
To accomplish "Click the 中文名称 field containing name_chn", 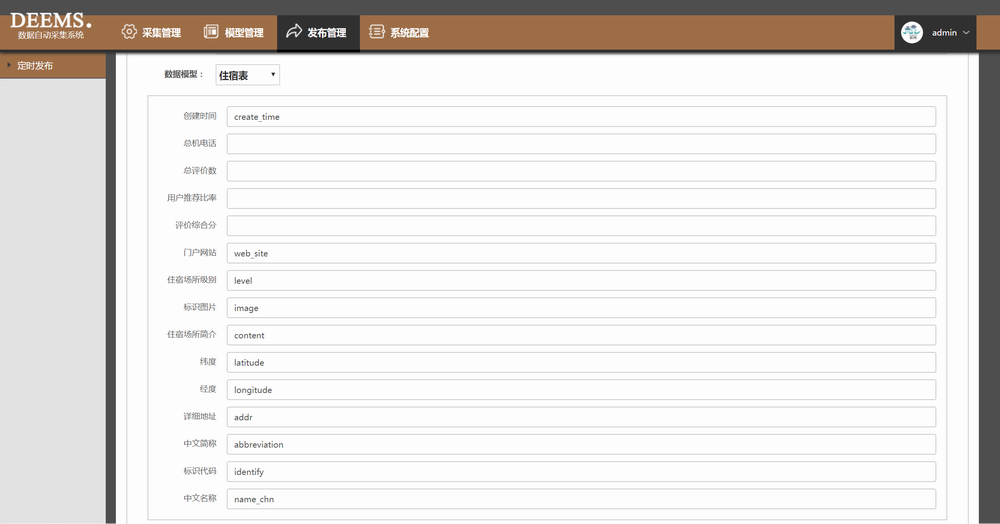I will [581, 498].
